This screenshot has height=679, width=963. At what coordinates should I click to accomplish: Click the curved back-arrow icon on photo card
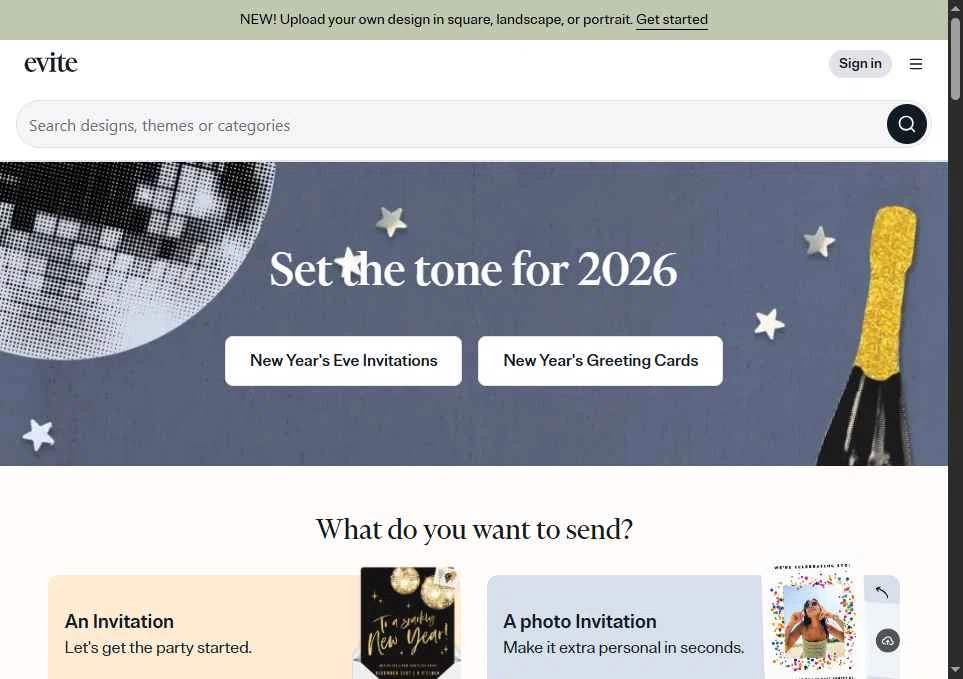click(x=882, y=591)
